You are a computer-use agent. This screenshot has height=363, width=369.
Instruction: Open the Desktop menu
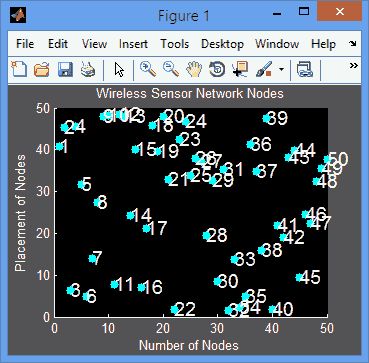coord(222,44)
